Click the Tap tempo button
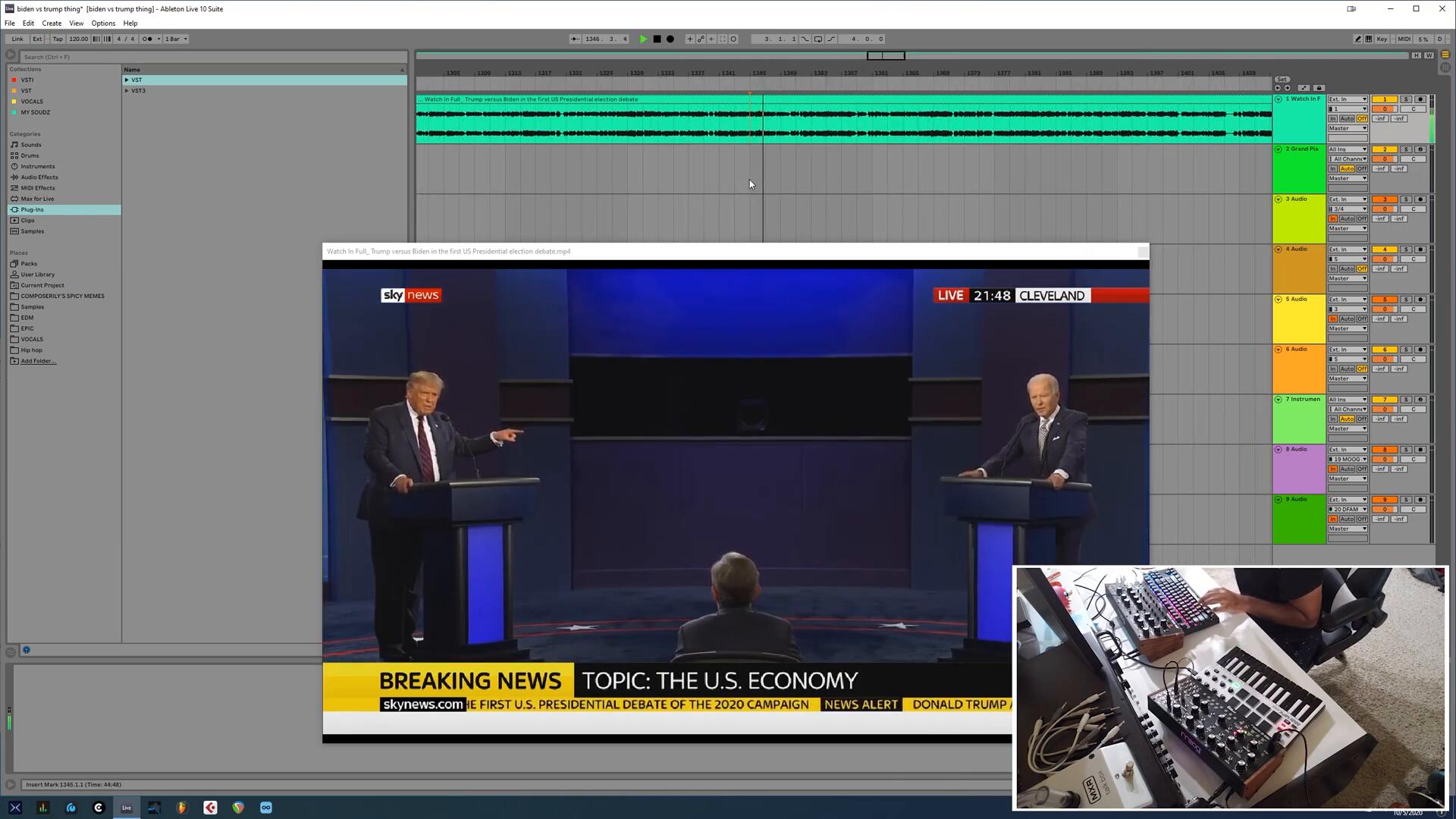The width and height of the screenshot is (1456, 819). 58,39
